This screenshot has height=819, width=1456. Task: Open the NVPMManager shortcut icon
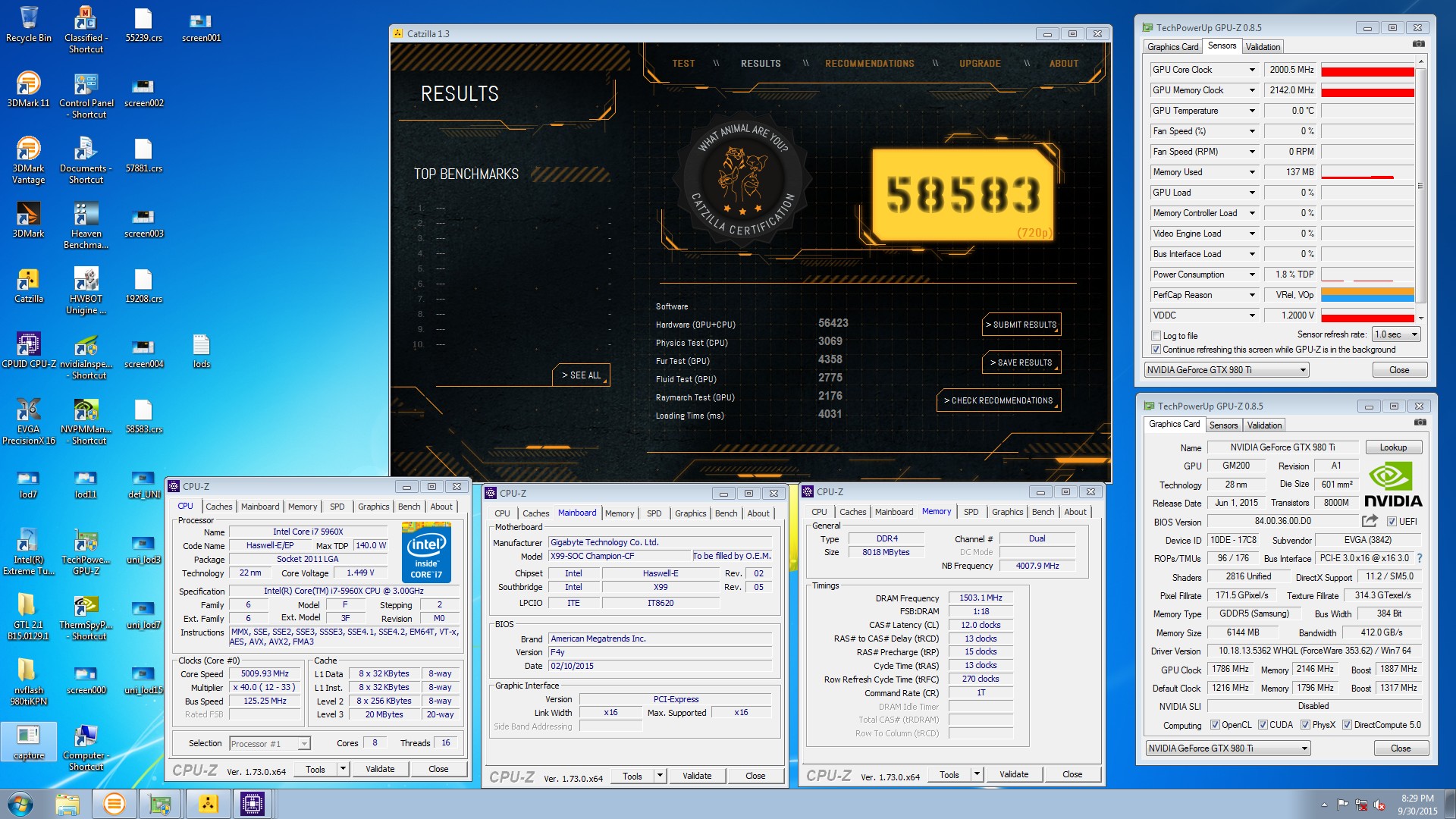[86, 421]
